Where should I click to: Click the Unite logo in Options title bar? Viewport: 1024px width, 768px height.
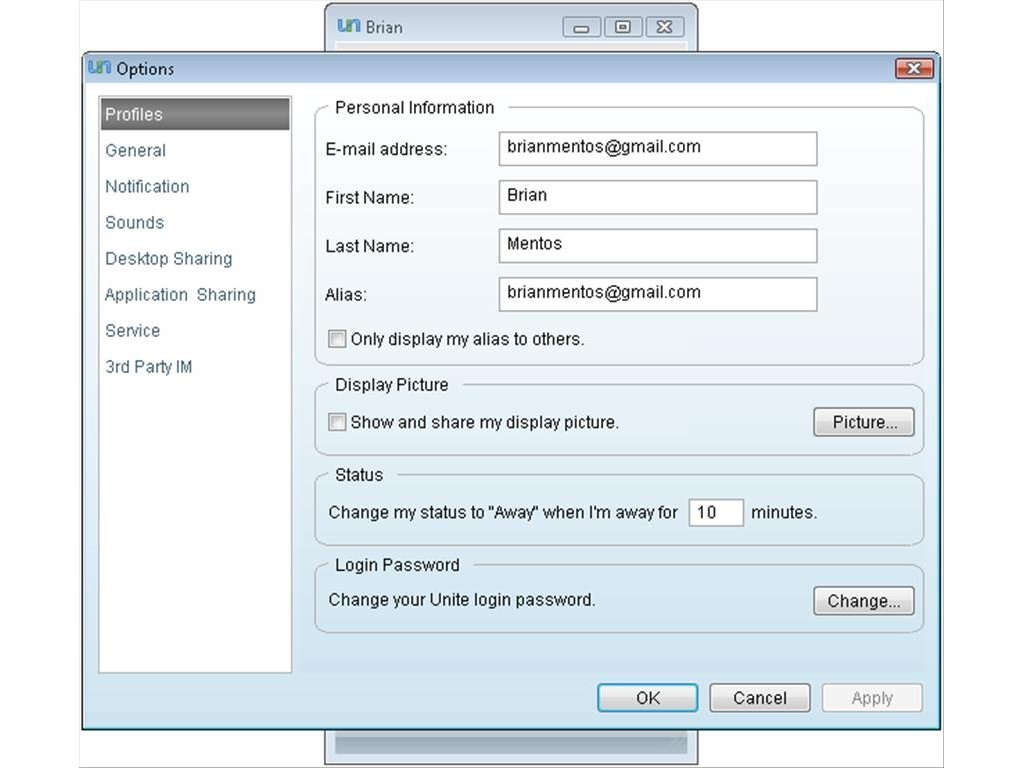[99, 67]
